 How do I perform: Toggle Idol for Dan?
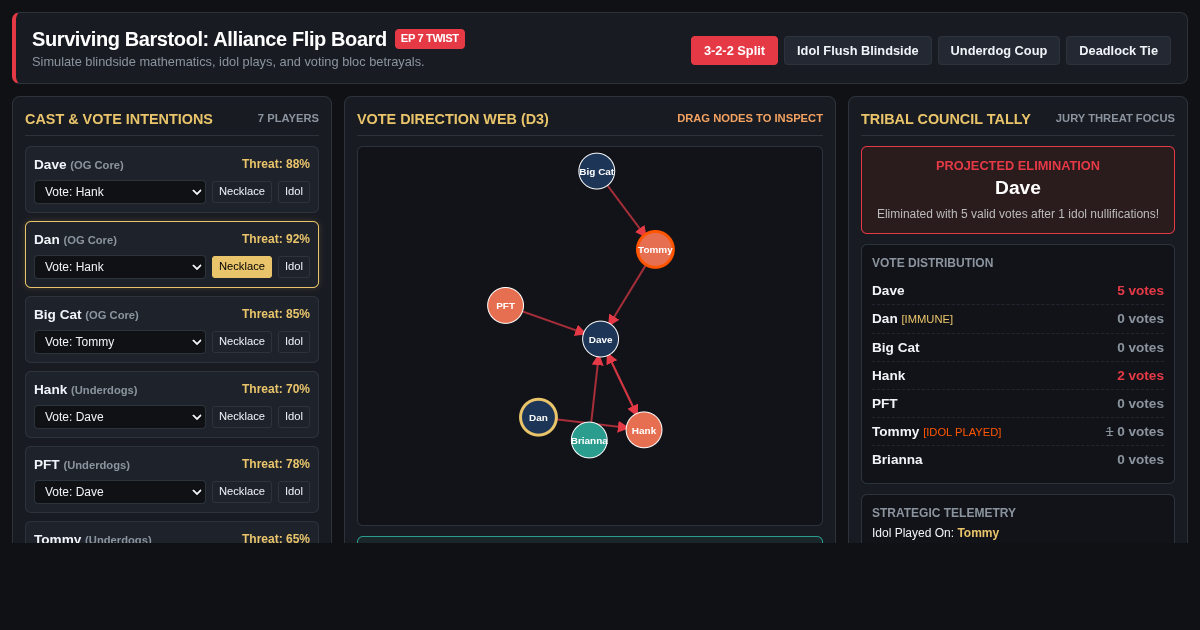click(294, 267)
